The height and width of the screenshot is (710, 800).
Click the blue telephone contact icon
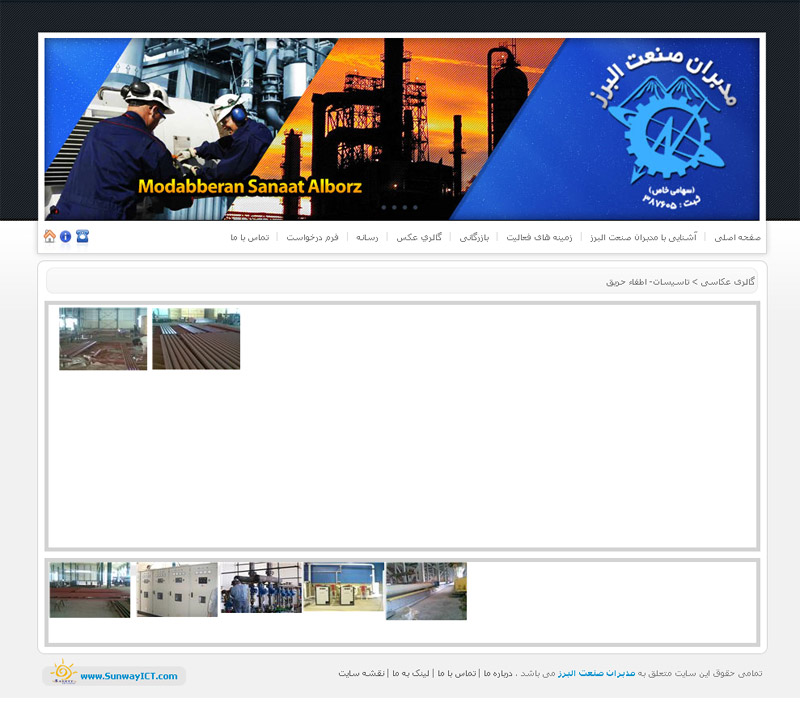[x=82, y=236]
